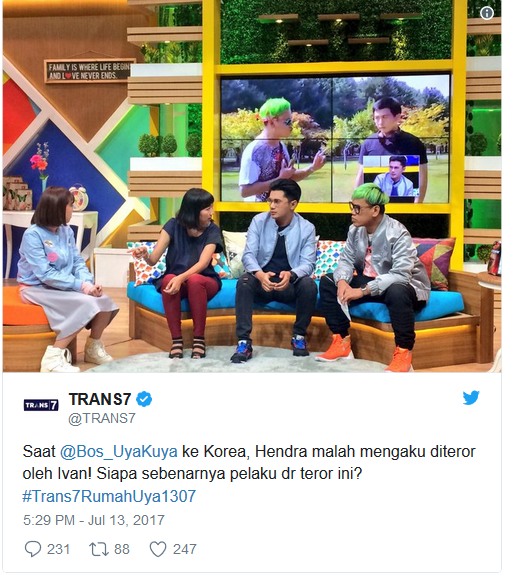Click the 247 likes count
The width and height of the screenshot is (505, 581).
point(185,549)
